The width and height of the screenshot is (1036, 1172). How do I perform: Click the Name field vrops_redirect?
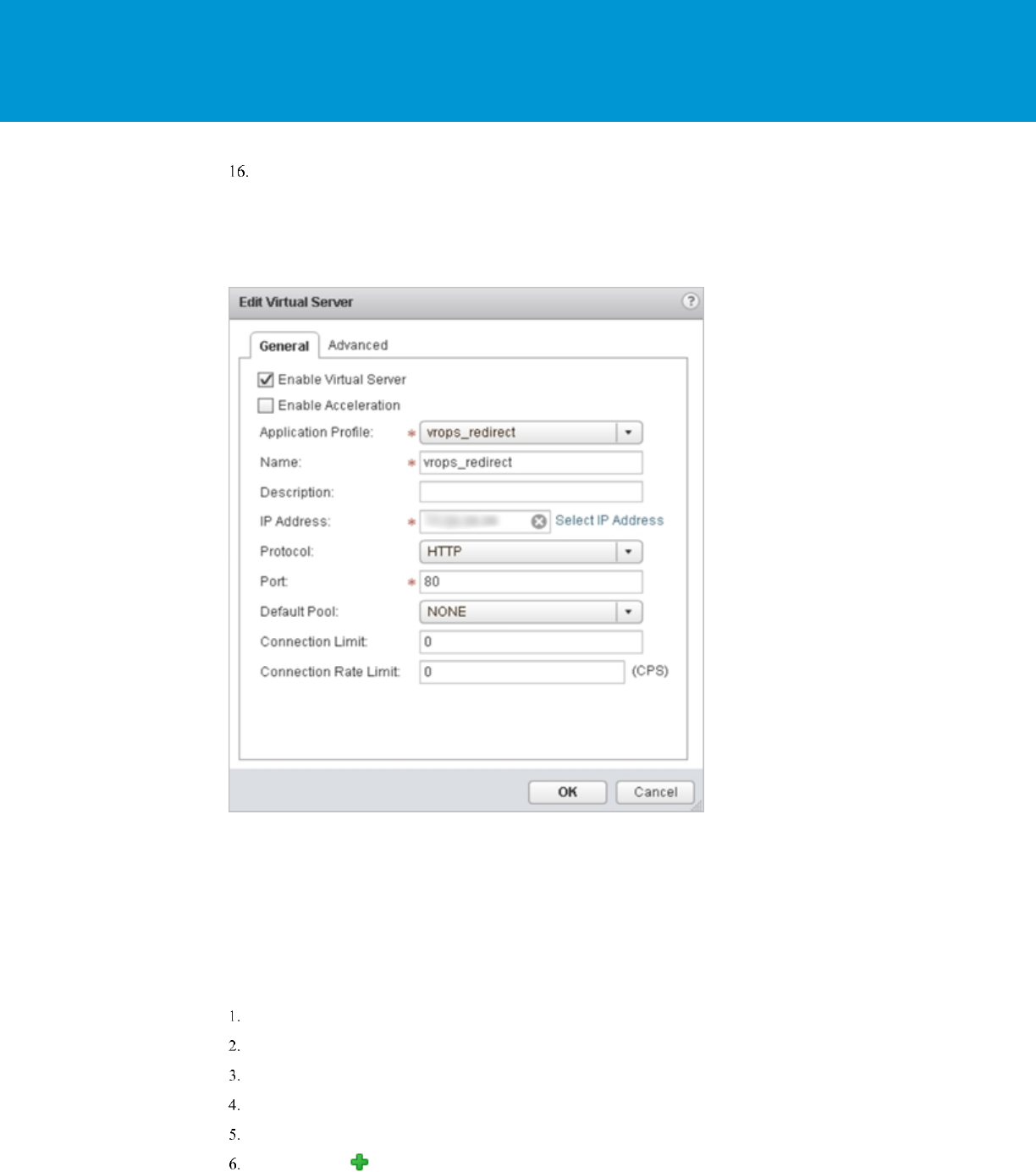click(x=531, y=462)
